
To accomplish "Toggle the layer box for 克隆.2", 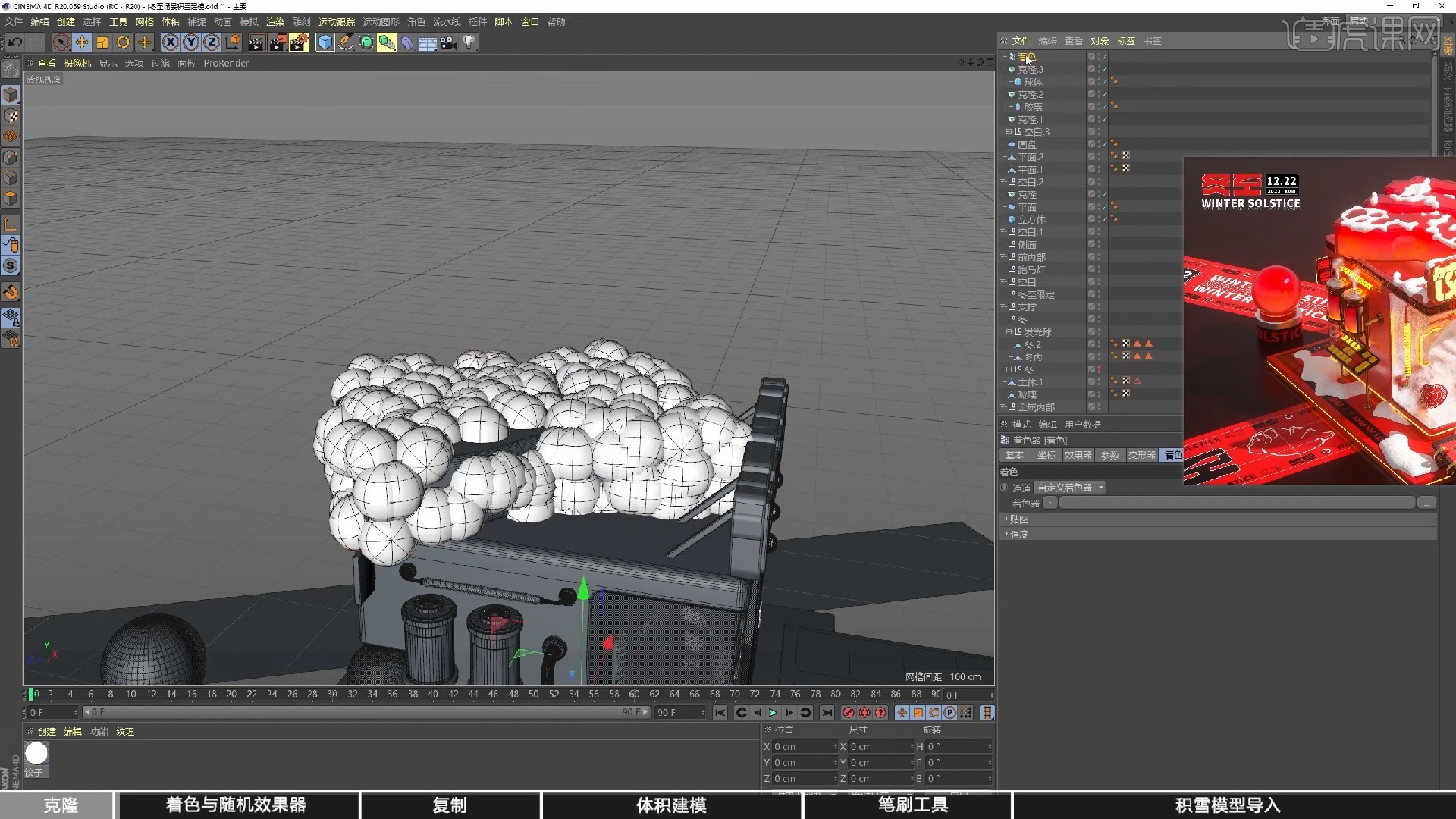I will 1091,94.
